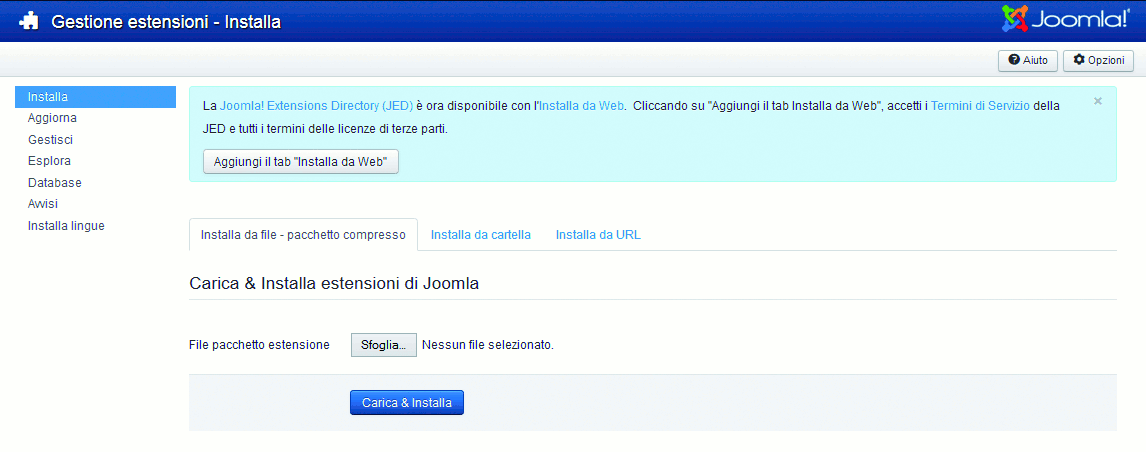Click the puzzle-piece extensions icon in header
Screen dimensions: 1146x452
click(x=29, y=22)
